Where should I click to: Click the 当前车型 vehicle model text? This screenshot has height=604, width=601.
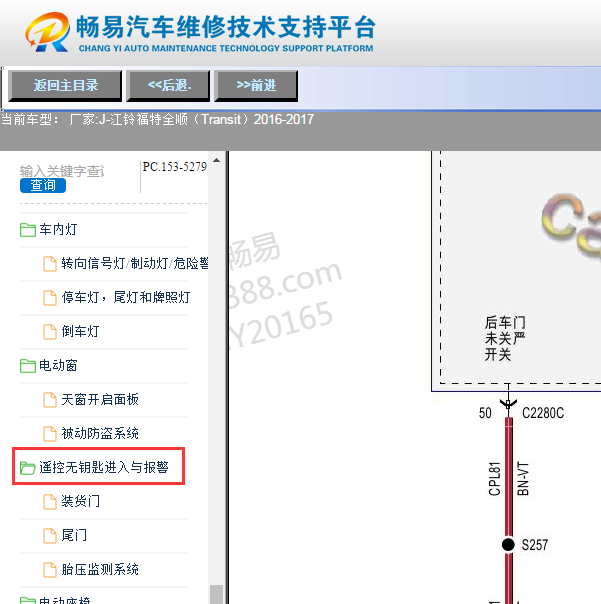pyautogui.click(x=157, y=119)
